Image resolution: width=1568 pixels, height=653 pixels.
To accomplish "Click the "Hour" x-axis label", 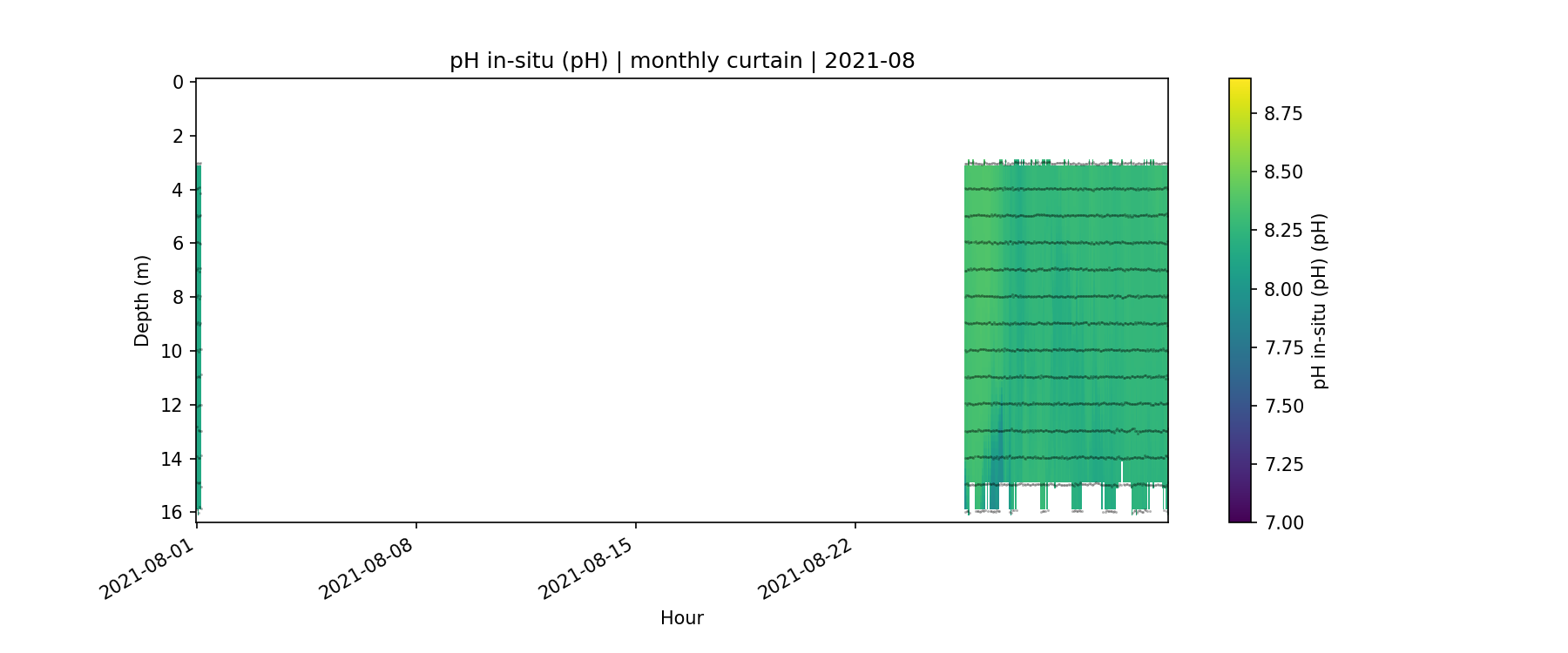I will [x=681, y=618].
